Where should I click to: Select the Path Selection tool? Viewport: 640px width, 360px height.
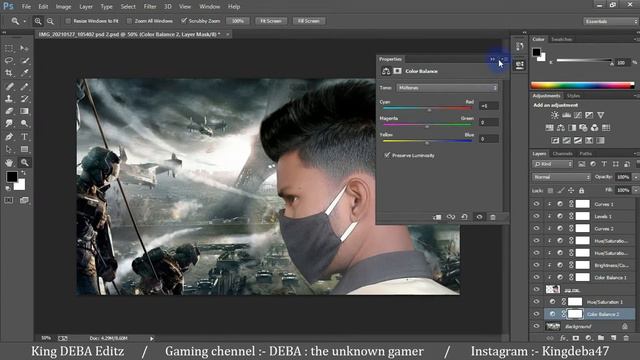click(x=9, y=149)
